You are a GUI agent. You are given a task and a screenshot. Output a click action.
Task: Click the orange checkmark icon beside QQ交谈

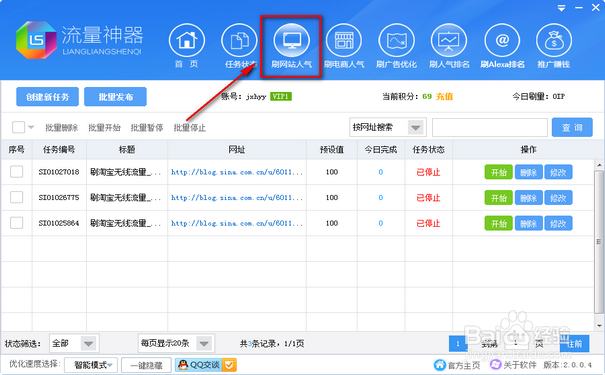coord(229,365)
